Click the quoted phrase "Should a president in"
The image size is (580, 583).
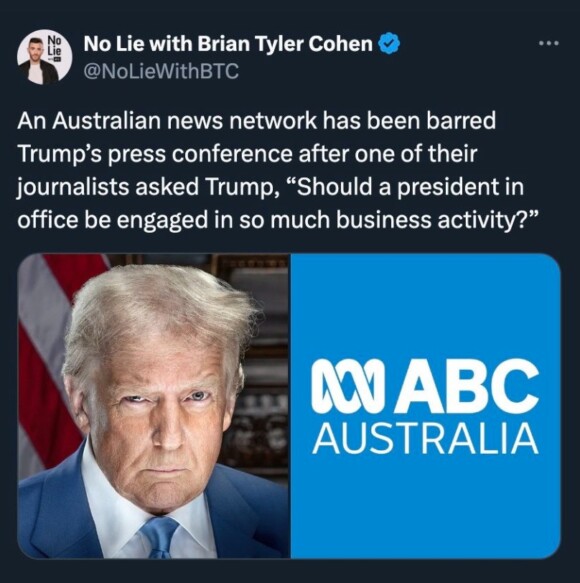coord(405,187)
